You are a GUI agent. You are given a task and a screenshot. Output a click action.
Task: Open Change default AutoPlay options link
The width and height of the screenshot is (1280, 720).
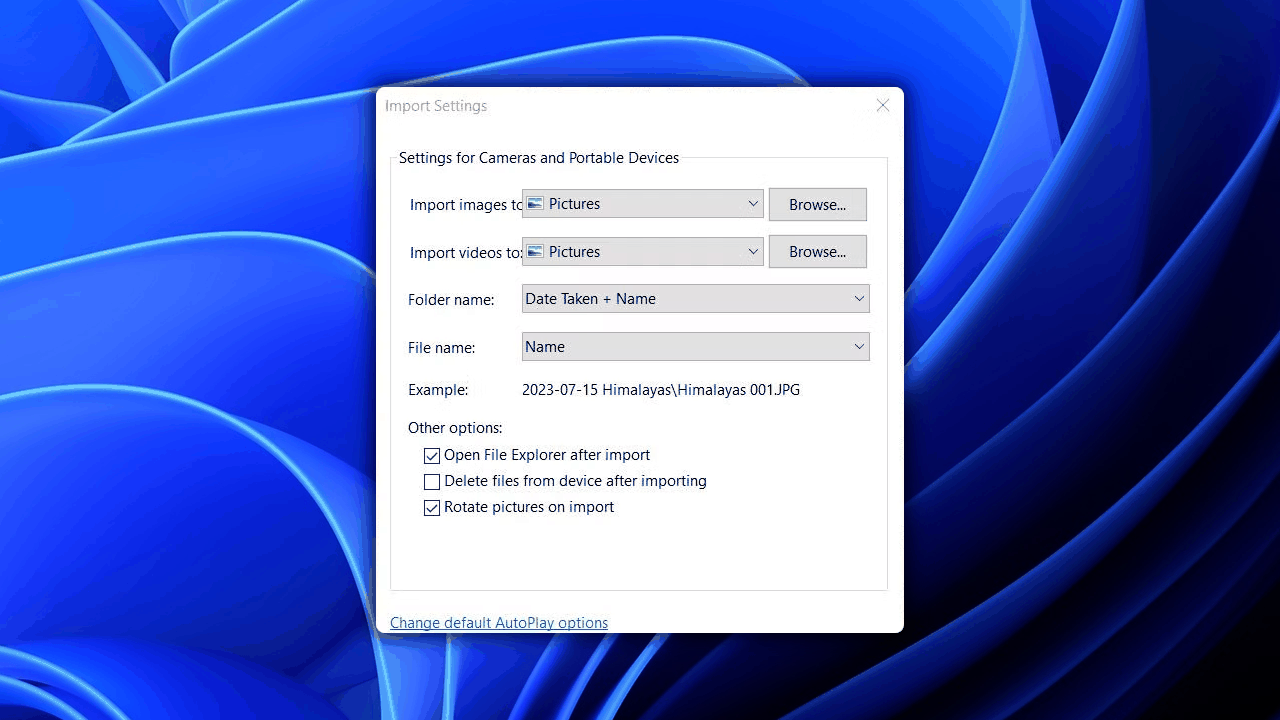coord(499,623)
